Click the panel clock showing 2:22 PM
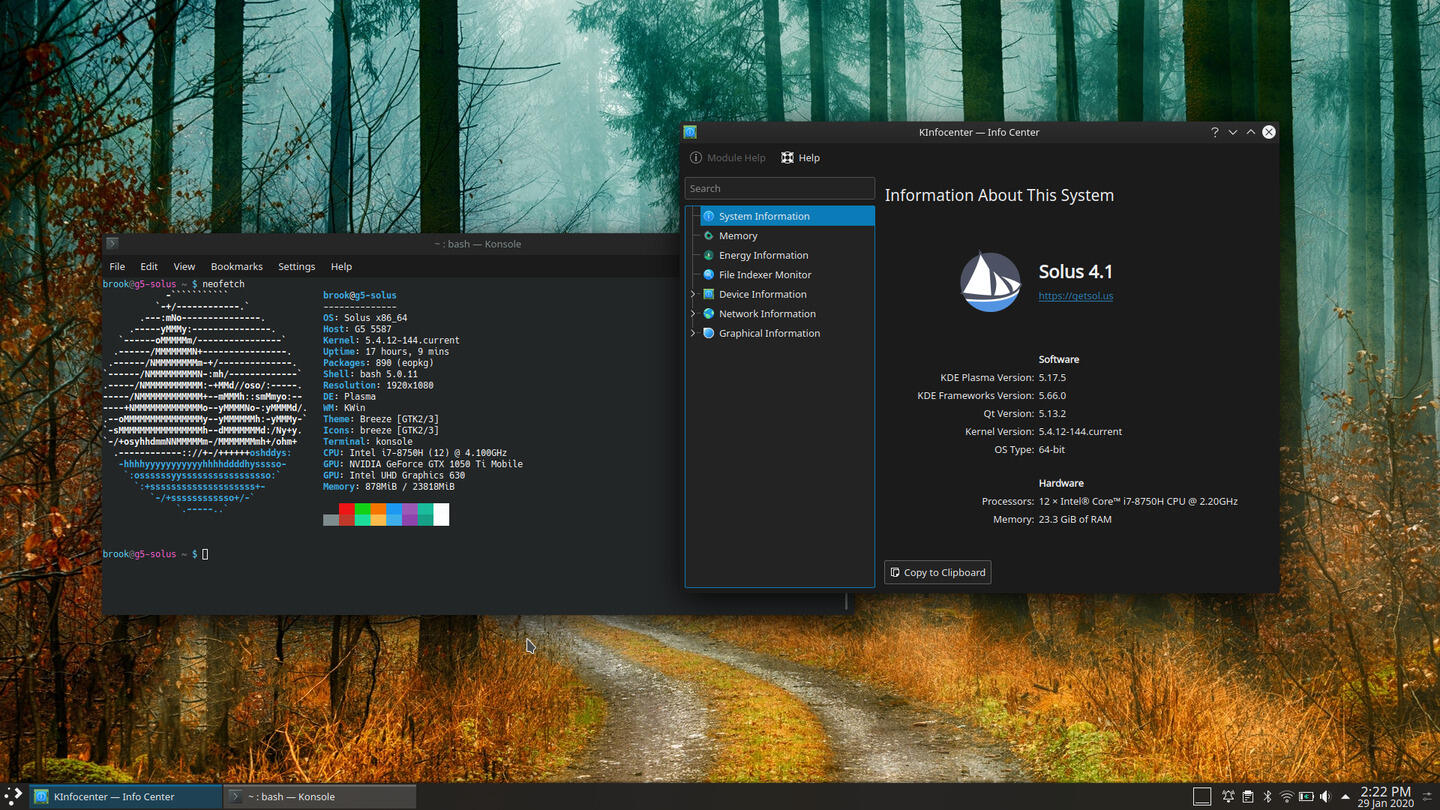The height and width of the screenshot is (810, 1440). point(1385,796)
